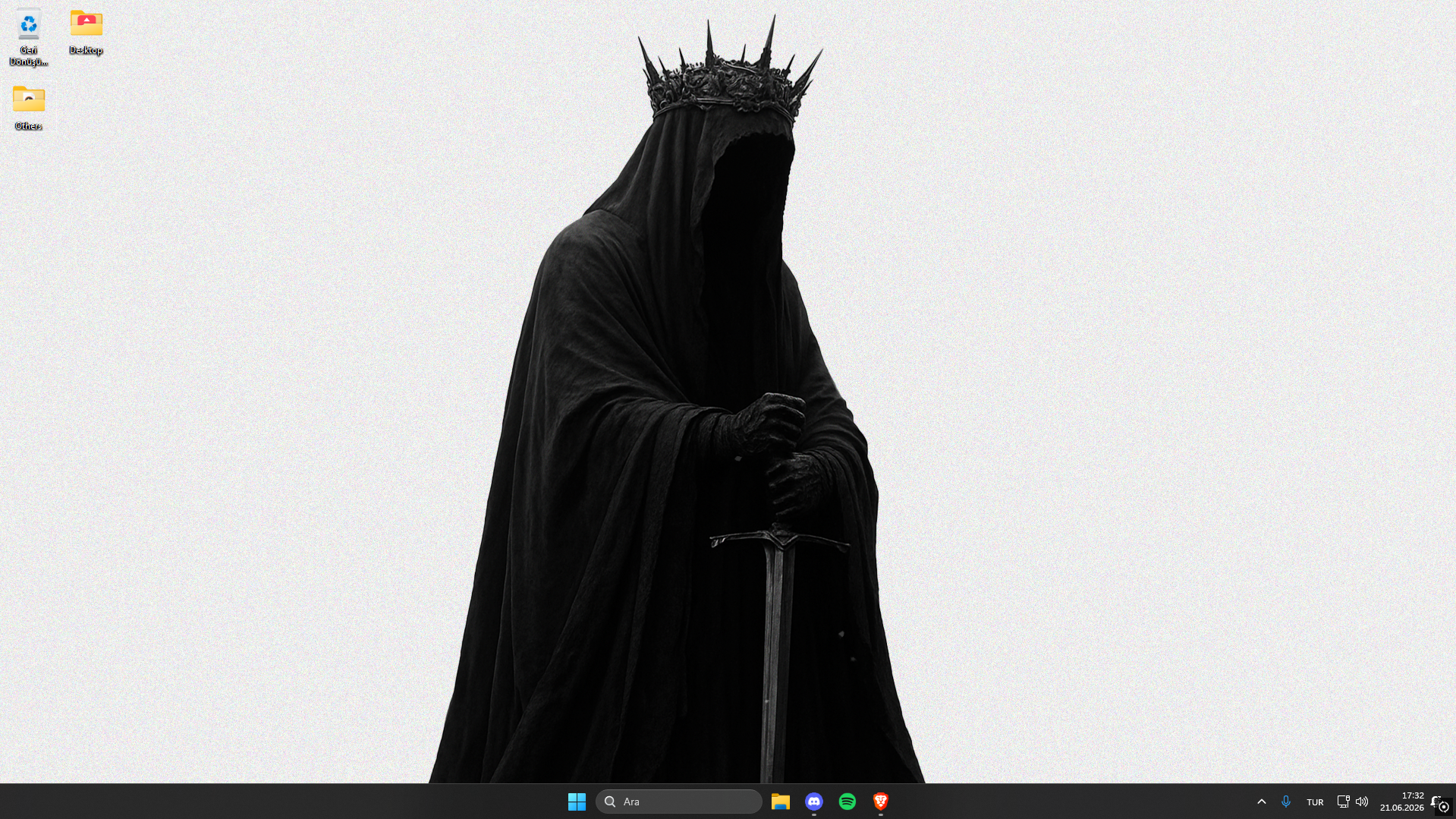This screenshot has height=819, width=1456.
Task: Select the Others folder on desktop
Action: point(28,108)
